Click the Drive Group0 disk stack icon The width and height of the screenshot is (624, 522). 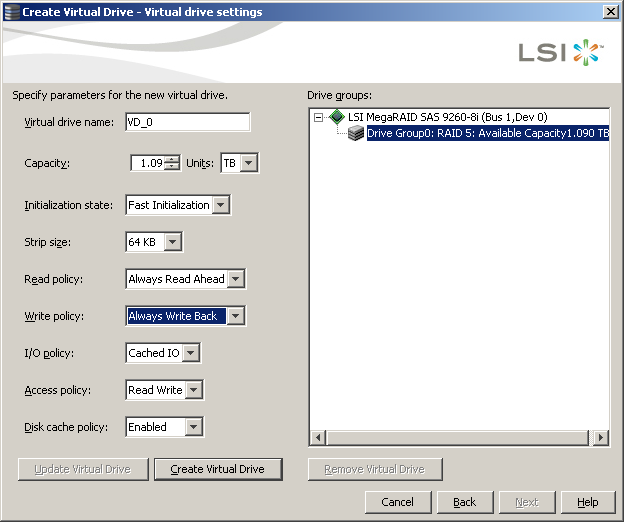point(356,133)
